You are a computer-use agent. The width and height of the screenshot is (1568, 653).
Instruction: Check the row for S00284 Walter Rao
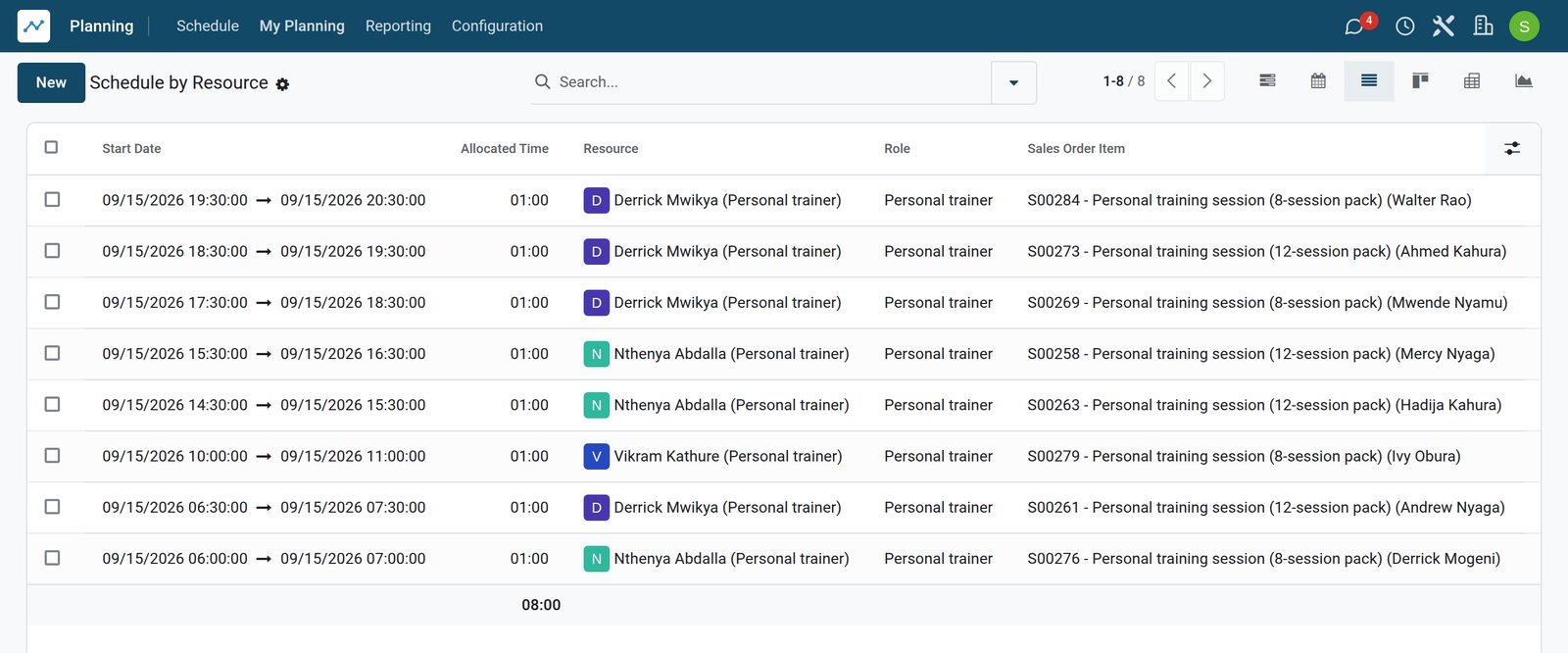click(x=52, y=199)
